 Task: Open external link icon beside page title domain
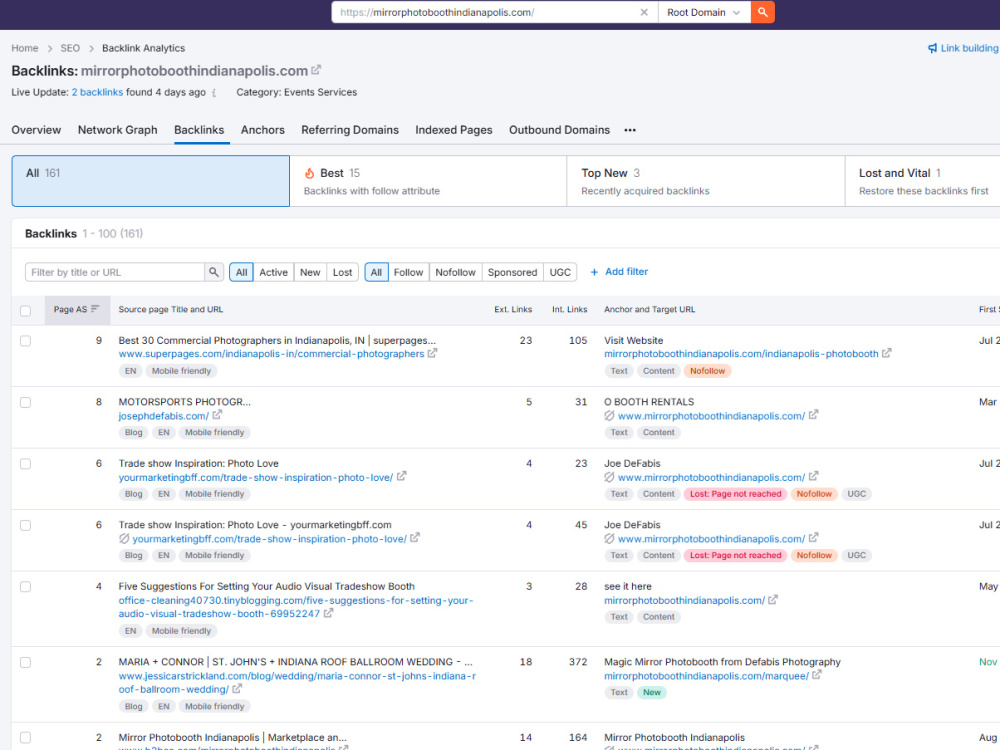(x=316, y=70)
